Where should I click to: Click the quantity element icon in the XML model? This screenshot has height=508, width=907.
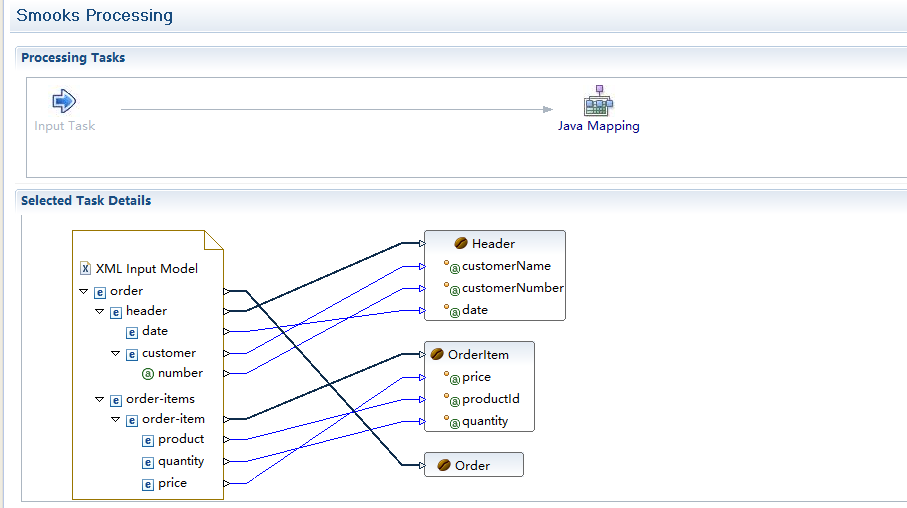tap(148, 462)
